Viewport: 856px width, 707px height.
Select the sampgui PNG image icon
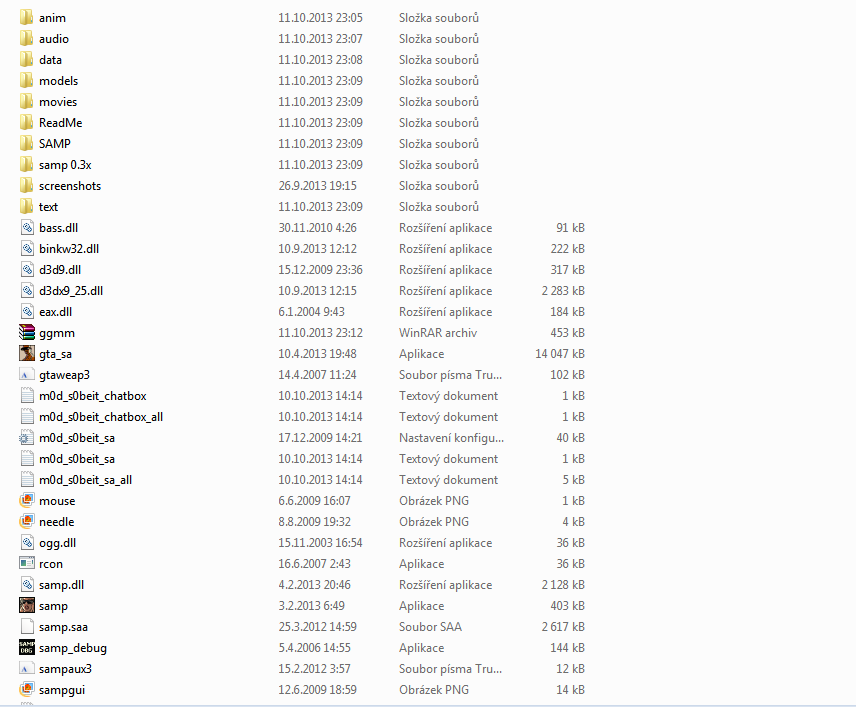click(27, 690)
